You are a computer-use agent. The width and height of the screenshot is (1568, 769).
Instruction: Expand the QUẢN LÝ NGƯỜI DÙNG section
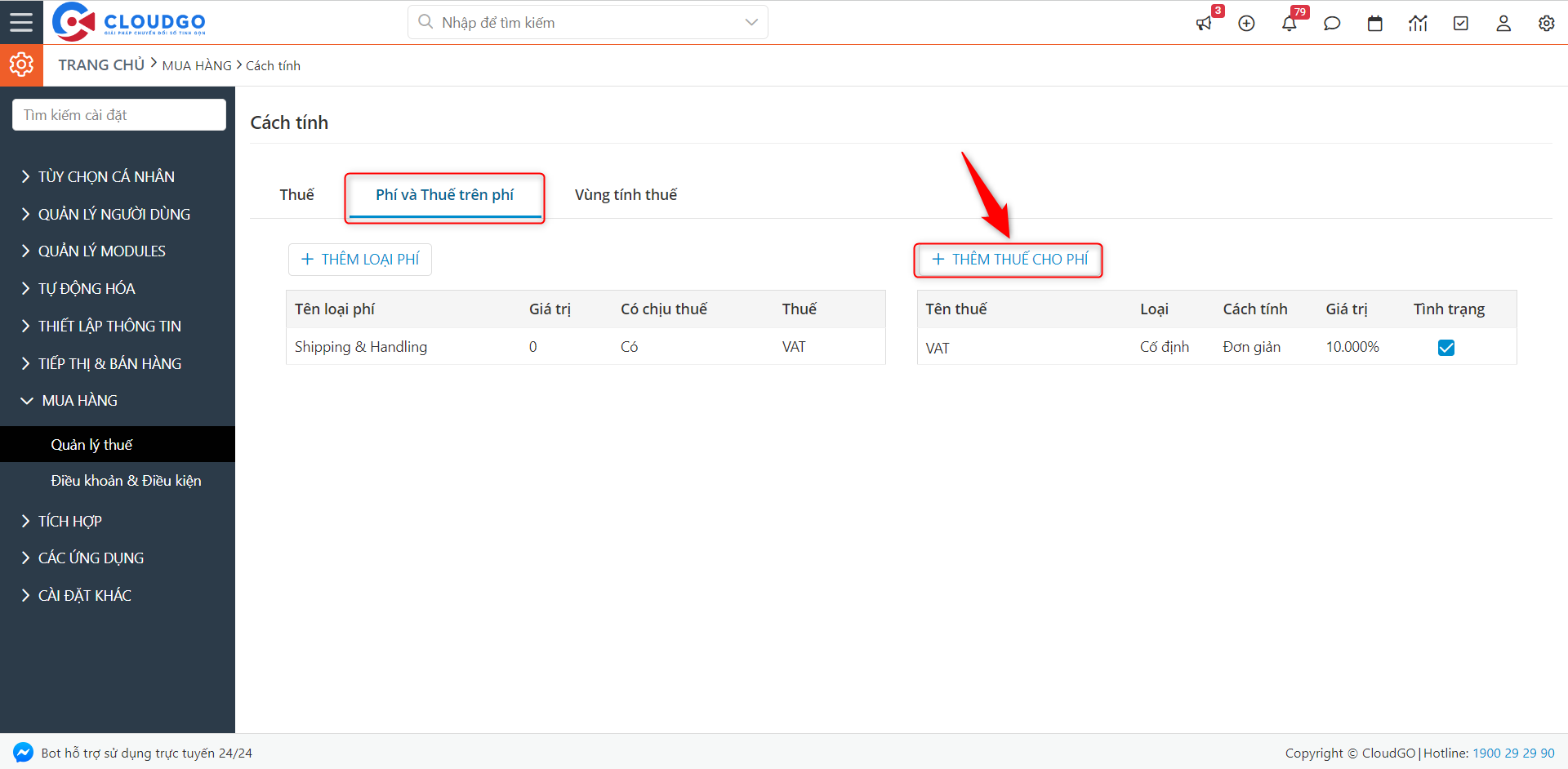tap(114, 214)
